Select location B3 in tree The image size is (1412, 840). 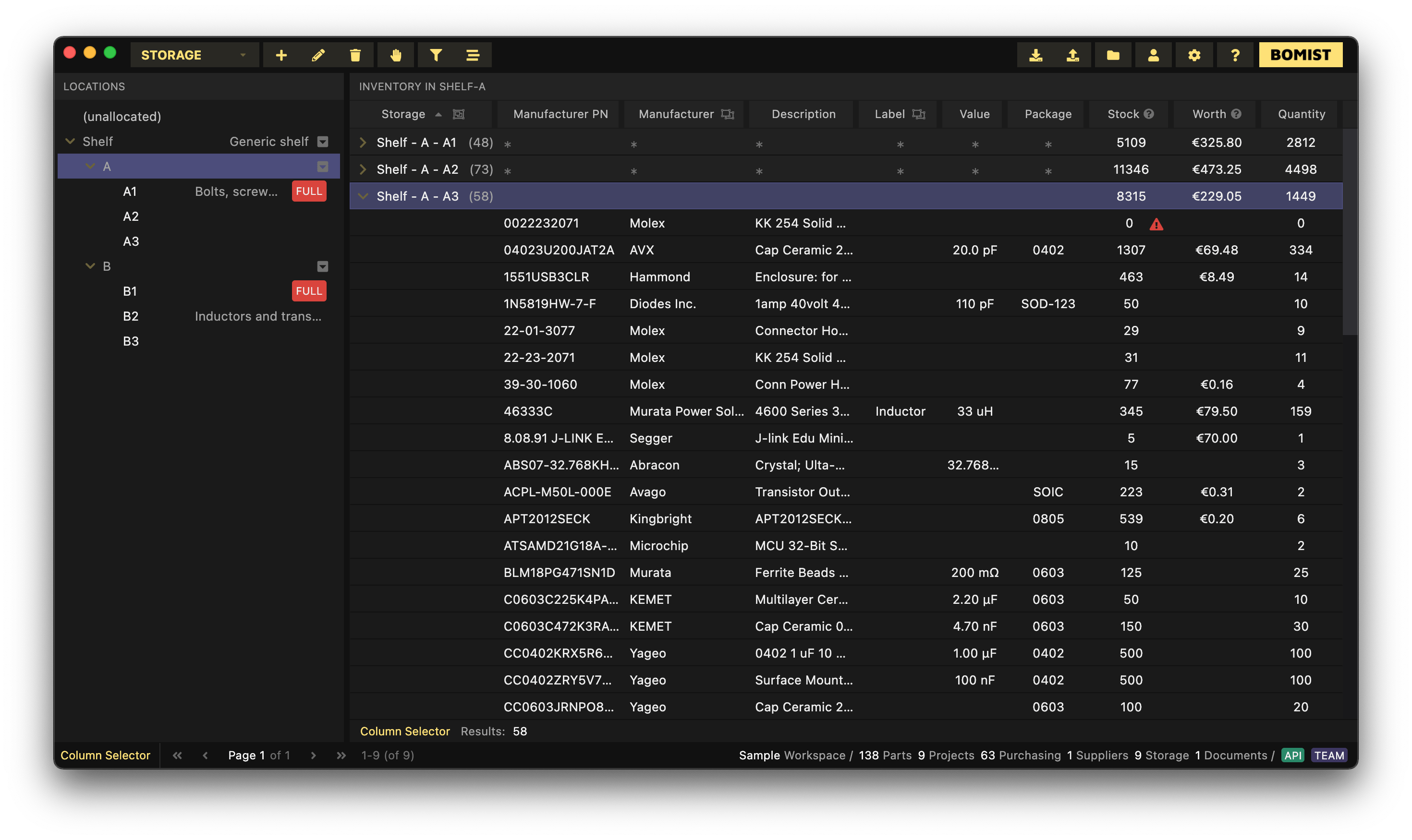tap(199, 341)
